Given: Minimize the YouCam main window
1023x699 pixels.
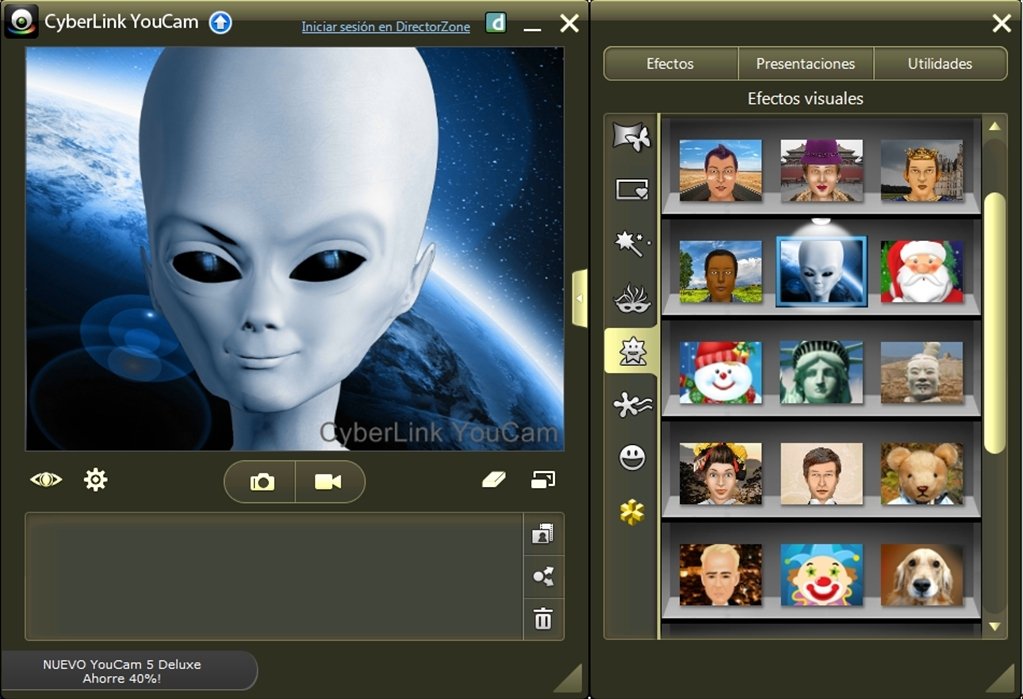Looking at the screenshot, I should tap(532, 29).
